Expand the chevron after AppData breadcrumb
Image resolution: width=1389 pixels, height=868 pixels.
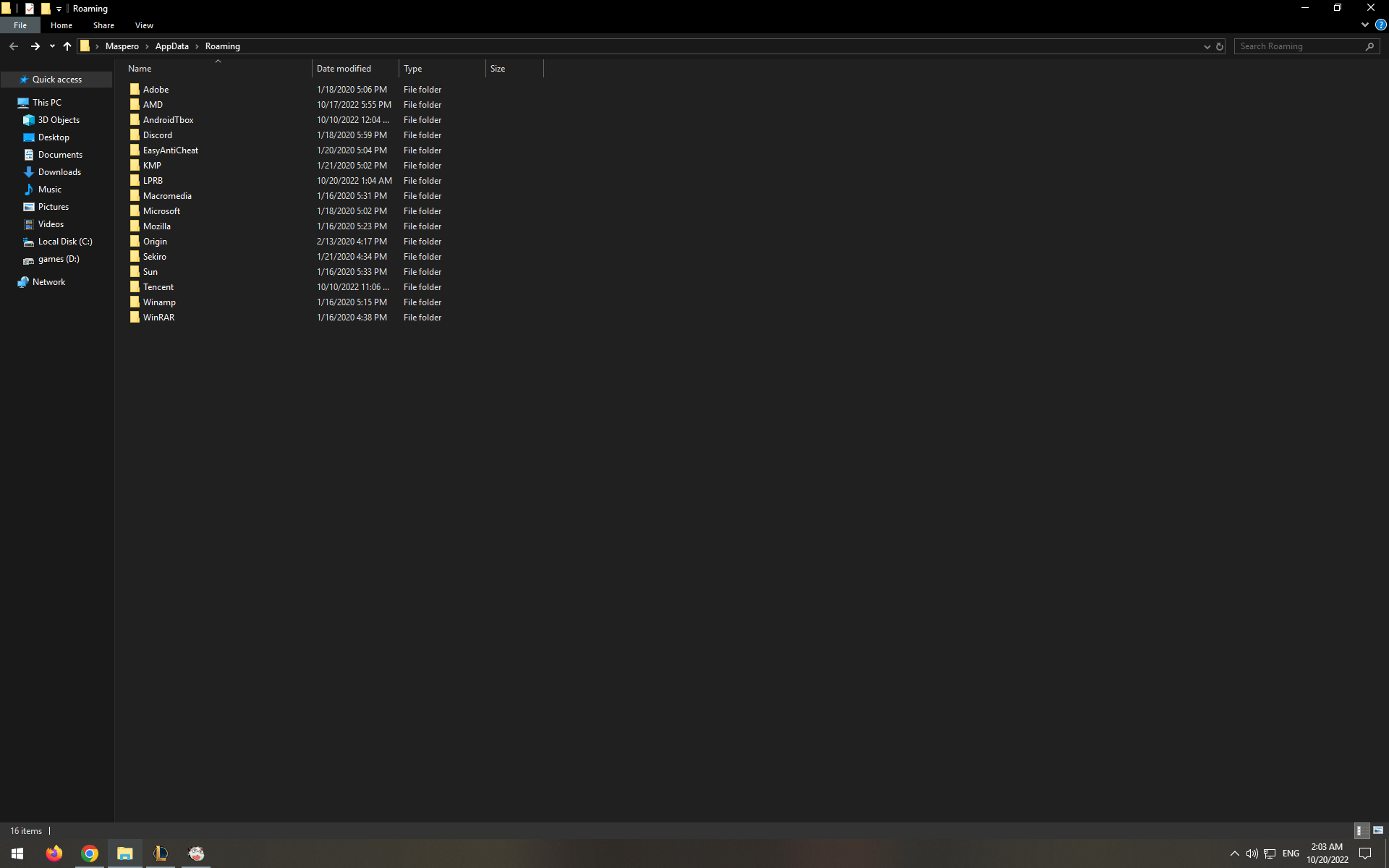197,46
